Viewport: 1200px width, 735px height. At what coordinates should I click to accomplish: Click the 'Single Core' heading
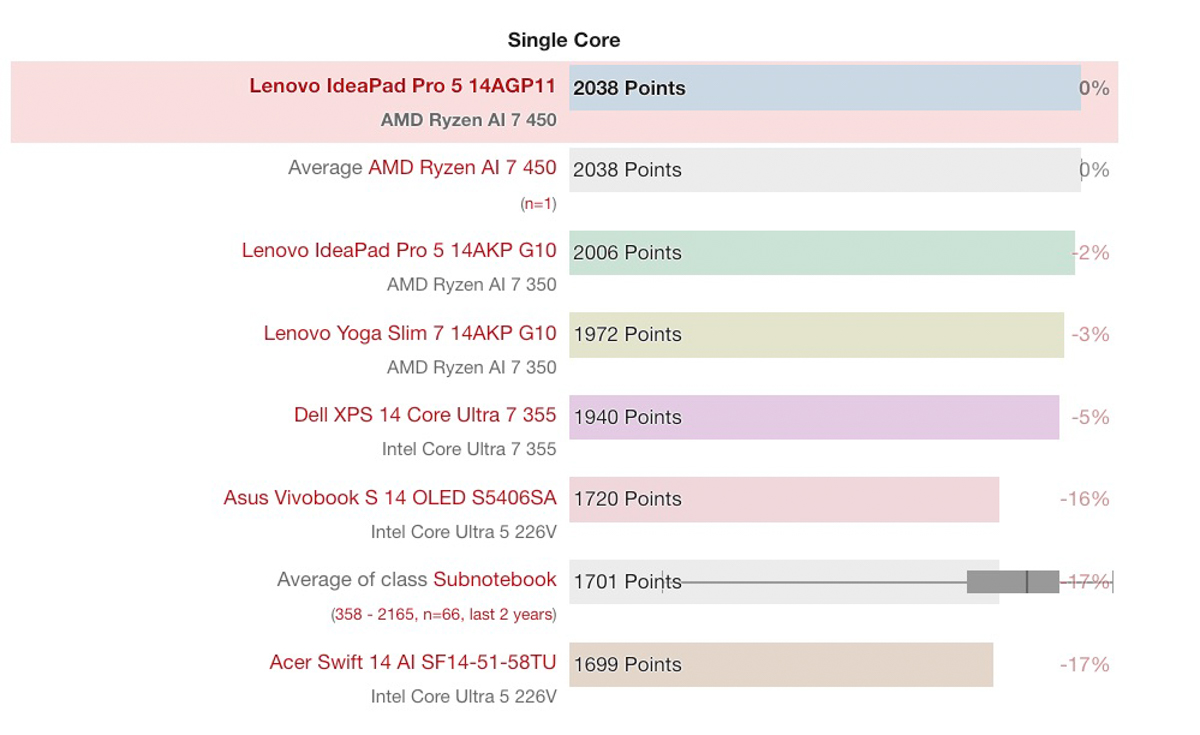click(x=564, y=40)
